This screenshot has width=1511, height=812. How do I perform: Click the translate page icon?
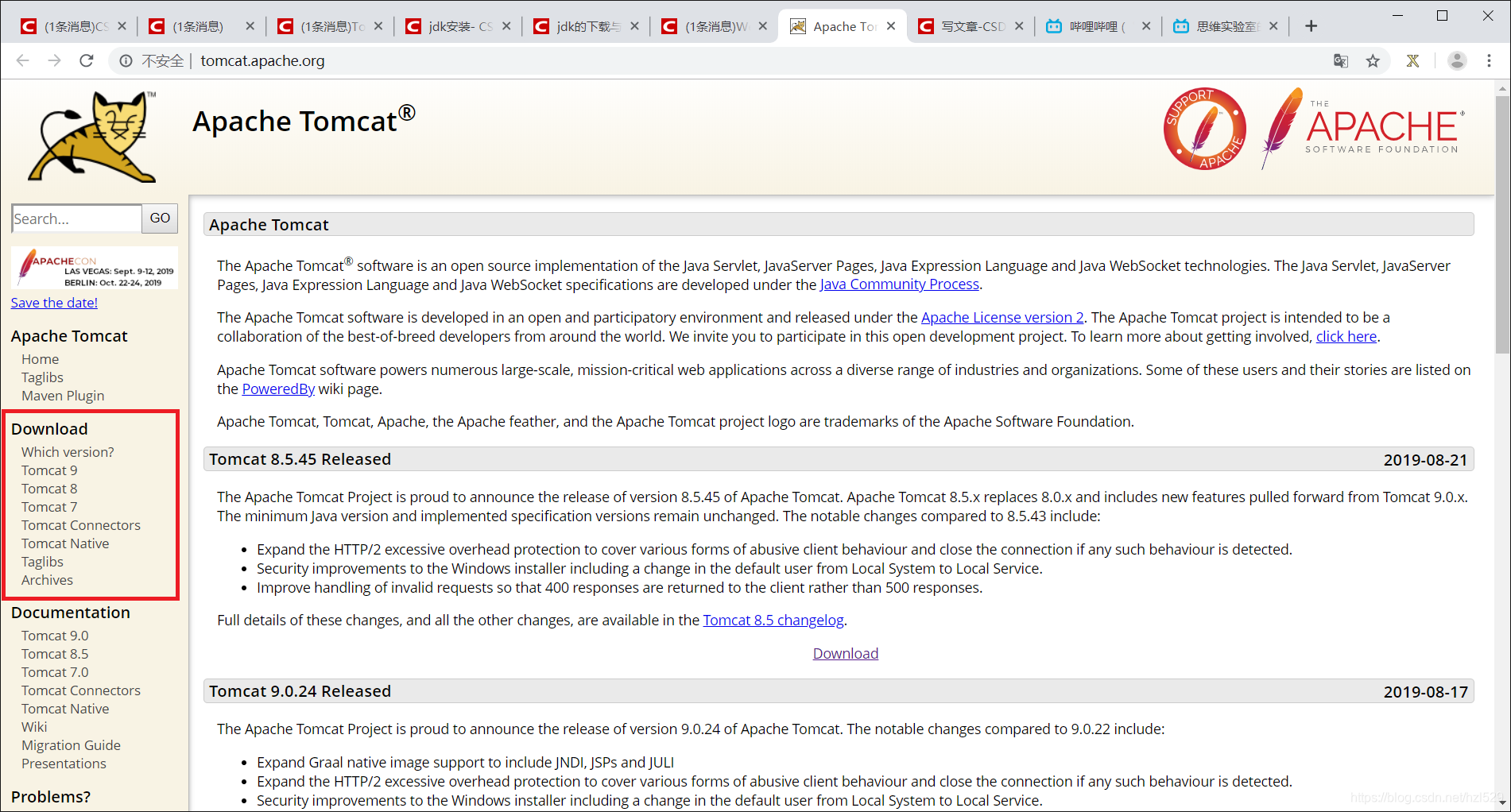[x=1341, y=60]
